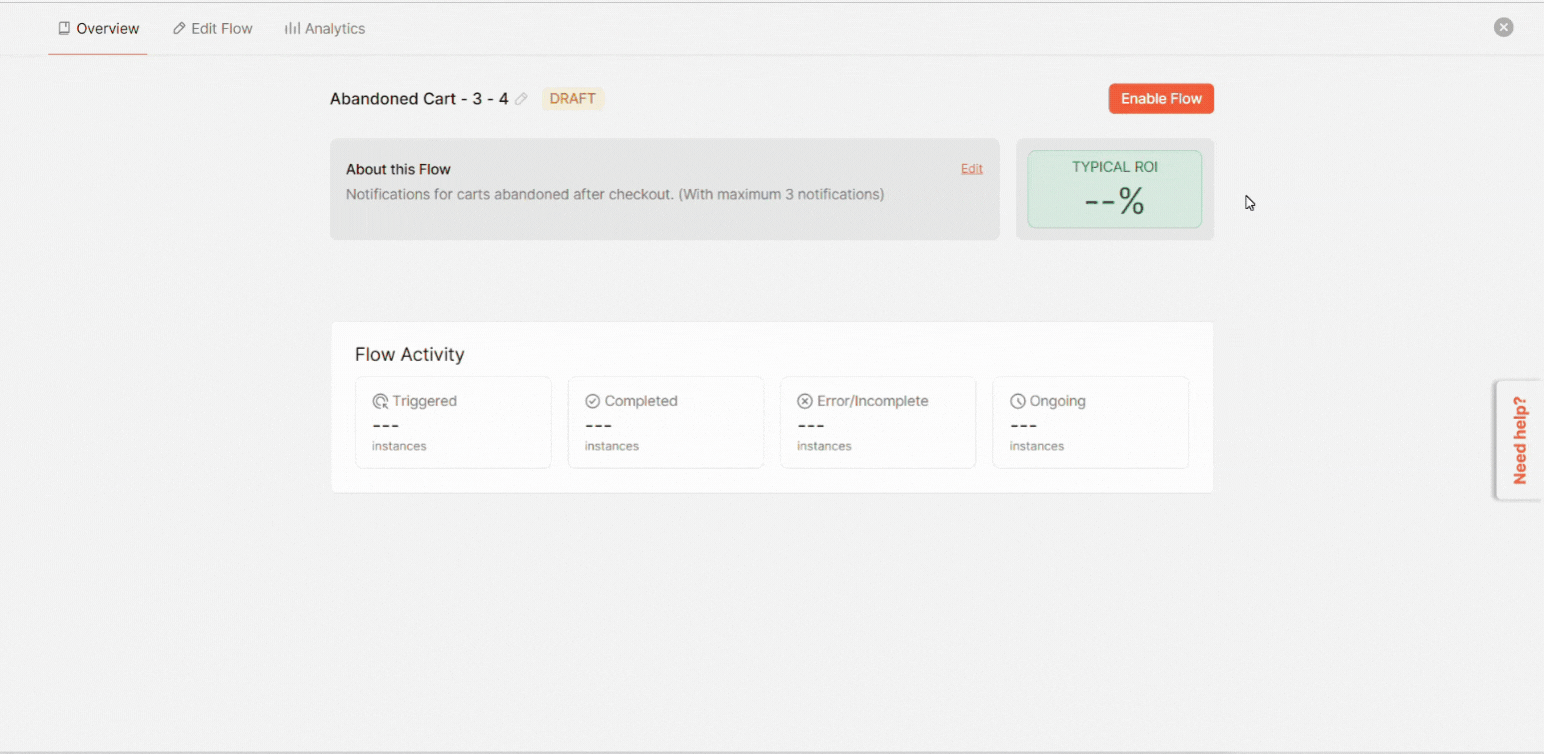Image resolution: width=1544 pixels, height=754 pixels.
Task: Click the Typical ROI card
Action: pos(1115,189)
